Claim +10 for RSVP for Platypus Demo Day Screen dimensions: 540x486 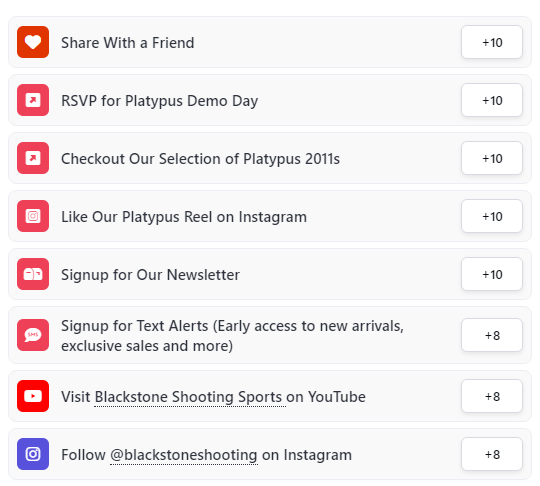click(x=492, y=100)
